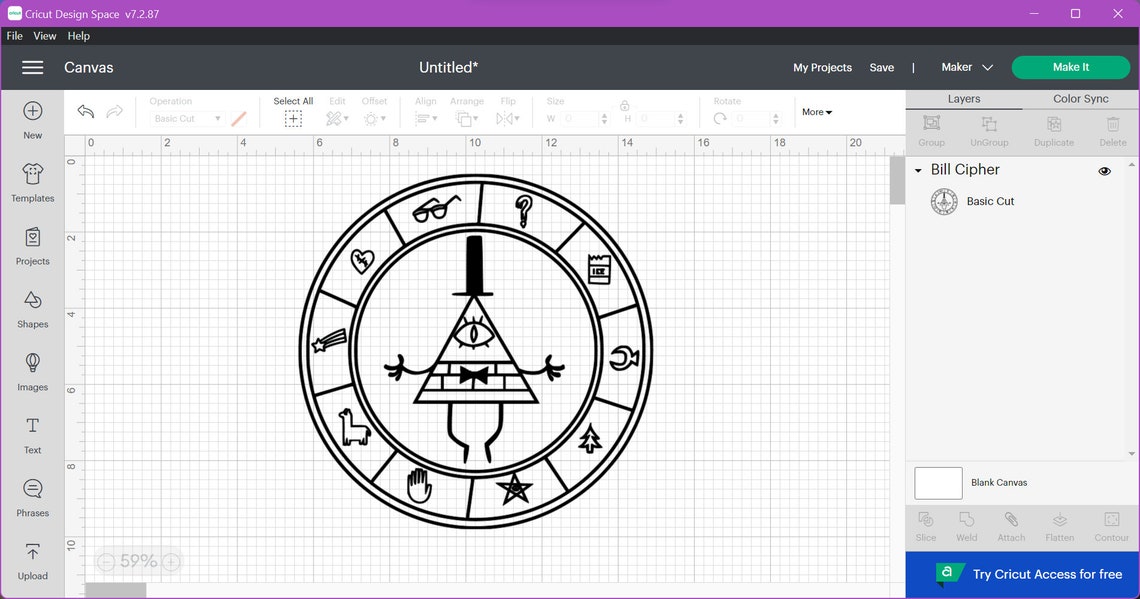Screen dimensions: 1140x599
Task: Select the Text tool
Action: (32, 436)
